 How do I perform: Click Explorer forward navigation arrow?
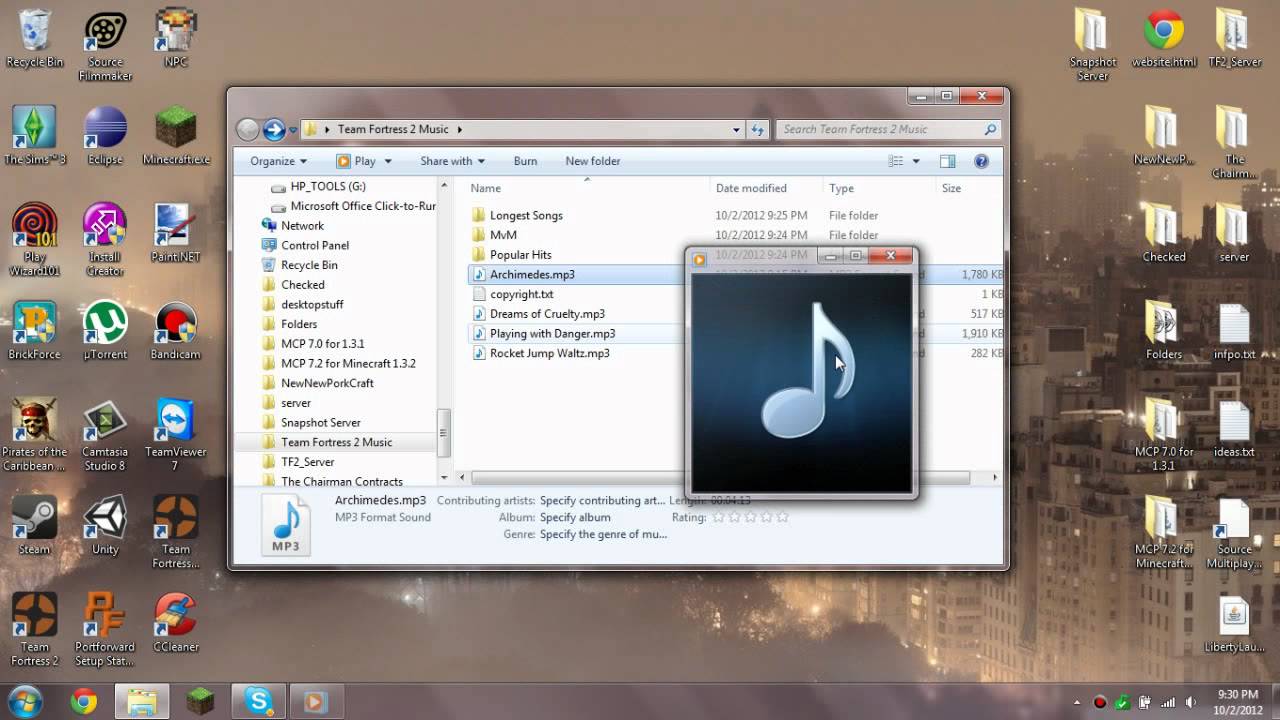[274, 129]
